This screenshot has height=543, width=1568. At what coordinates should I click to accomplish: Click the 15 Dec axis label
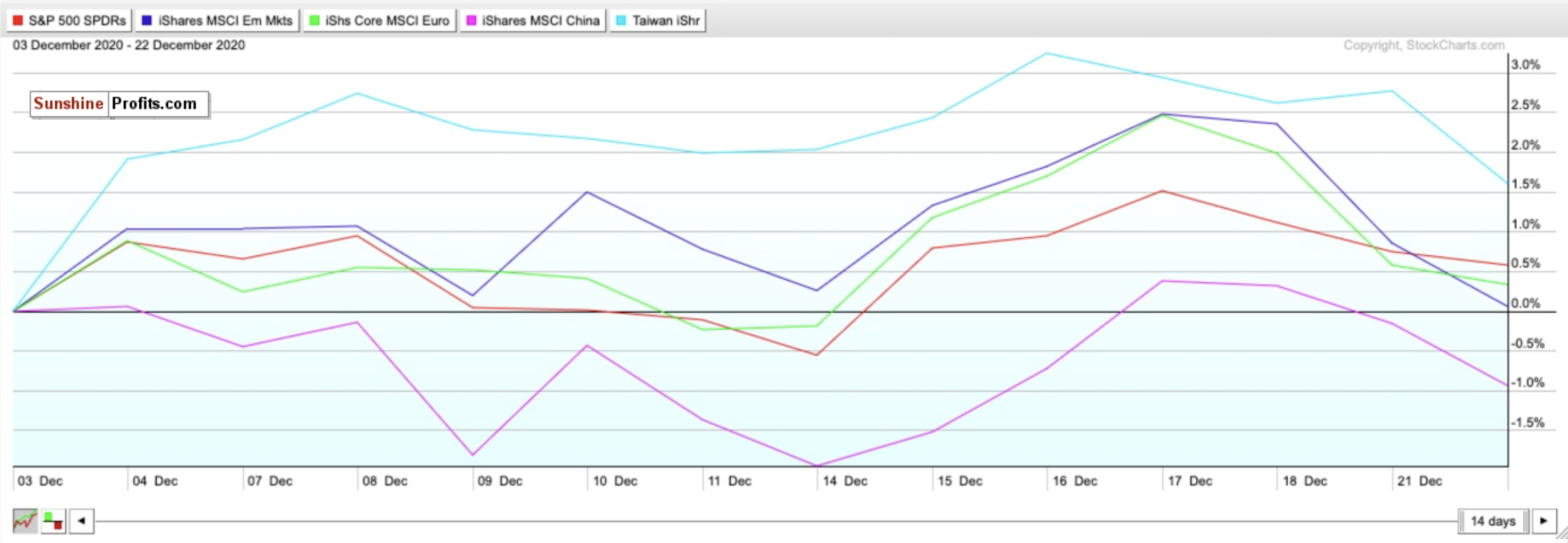(960, 481)
